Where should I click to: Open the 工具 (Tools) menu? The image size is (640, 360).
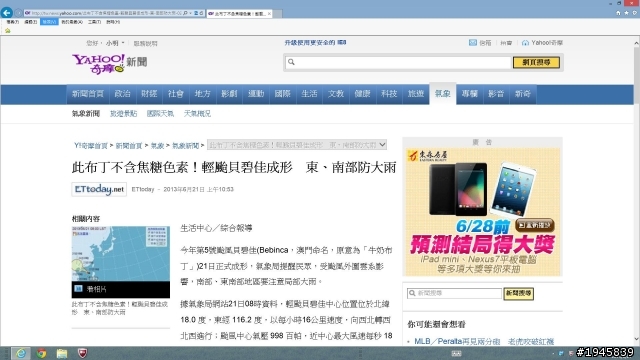pyautogui.click(x=94, y=22)
